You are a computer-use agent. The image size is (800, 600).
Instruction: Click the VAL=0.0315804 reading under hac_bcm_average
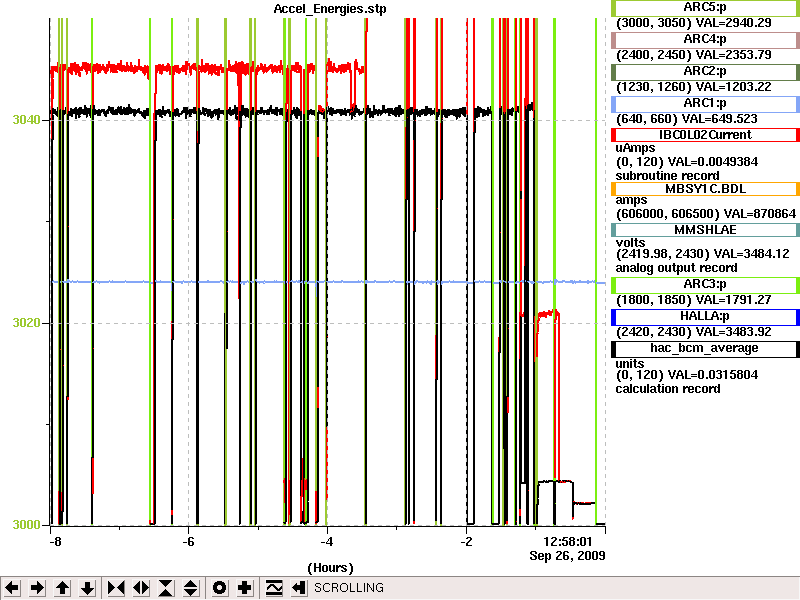tap(713, 374)
